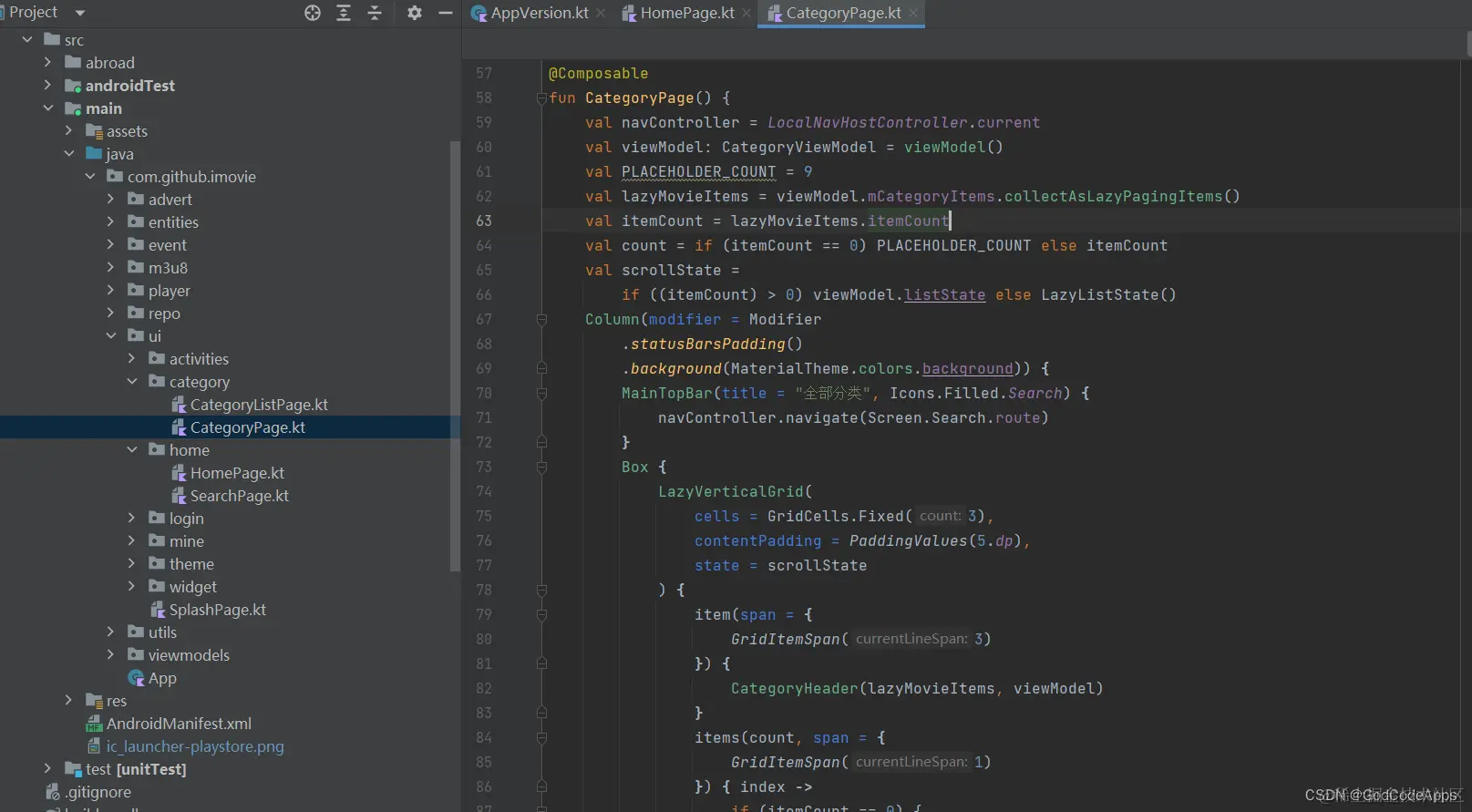
Task: Select the .gitignore file
Action: tap(98, 792)
